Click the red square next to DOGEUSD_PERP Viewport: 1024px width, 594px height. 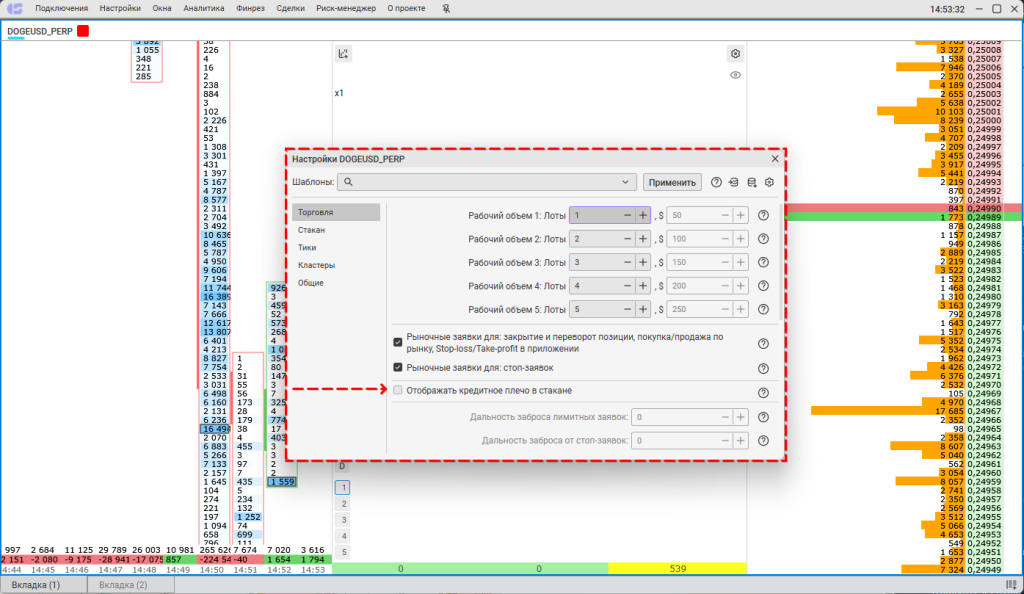pos(83,31)
